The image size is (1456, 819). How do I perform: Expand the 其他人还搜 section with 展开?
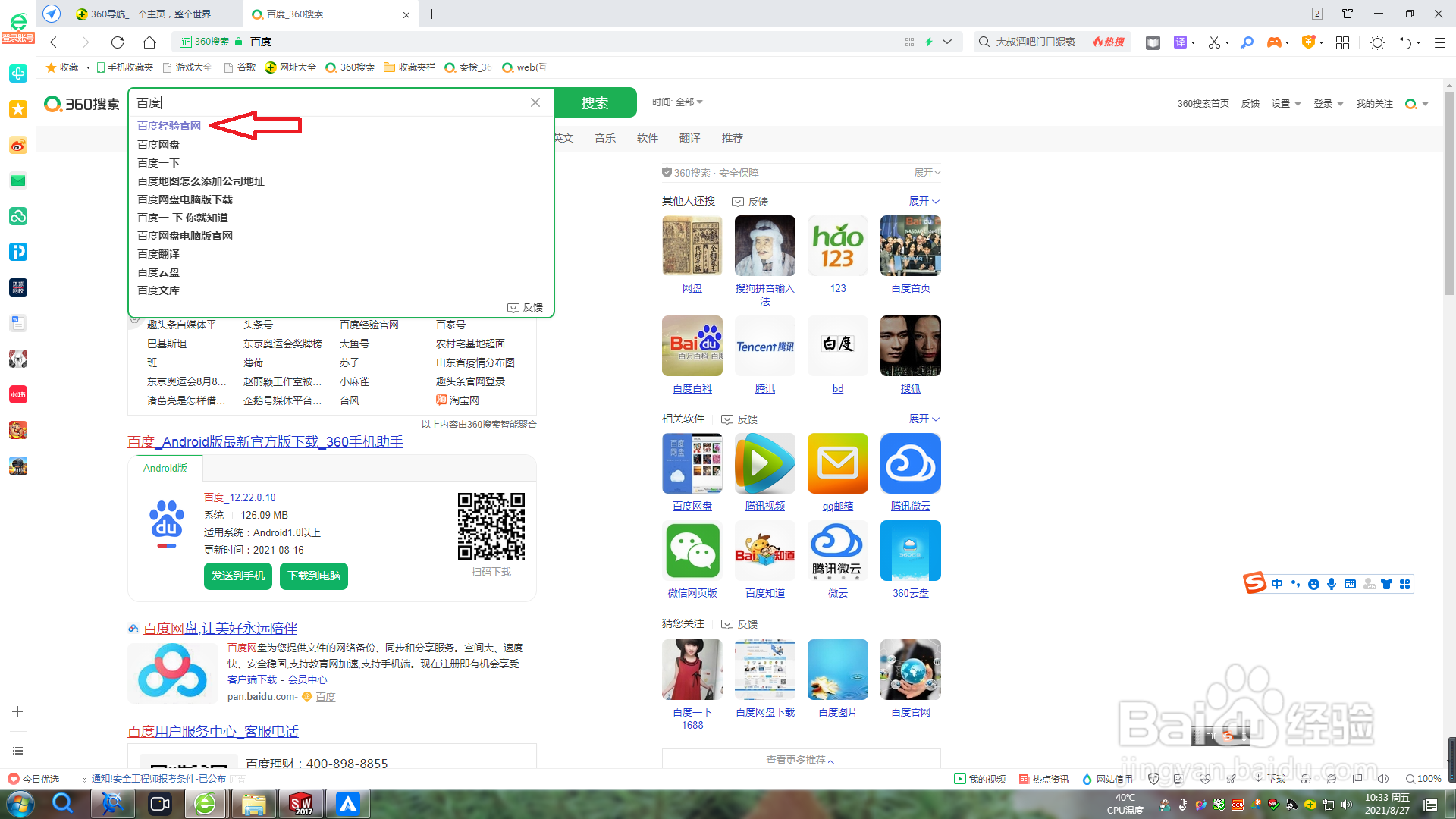pos(924,201)
